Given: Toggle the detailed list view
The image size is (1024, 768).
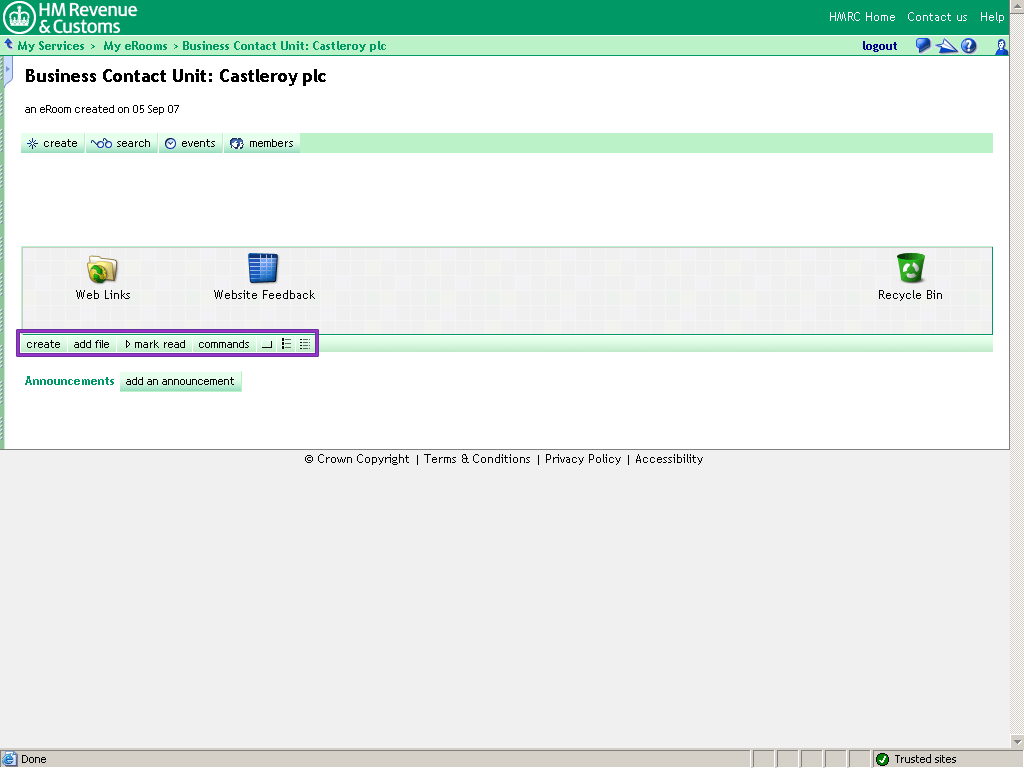Looking at the screenshot, I should tap(304, 344).
